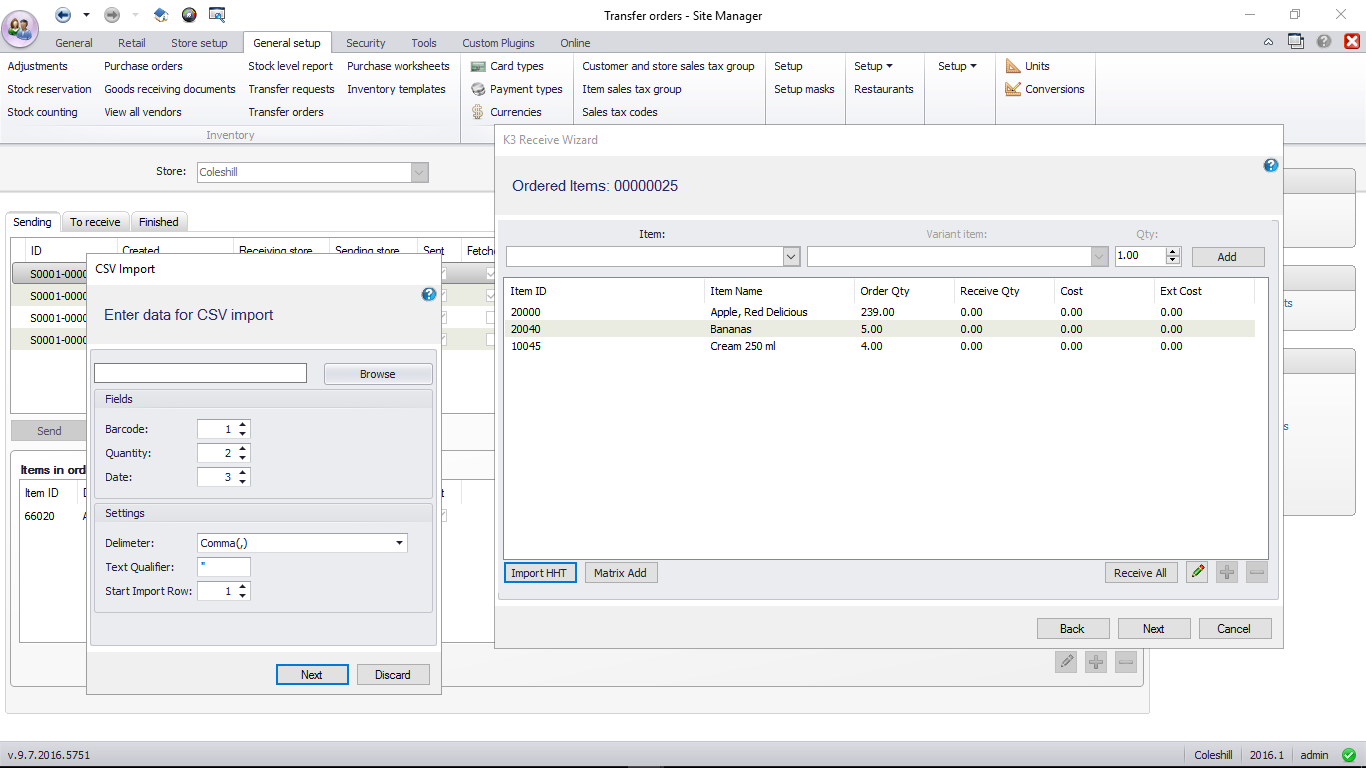
Task: Open the home icon in quick toolbar
Action: point(161,15)
